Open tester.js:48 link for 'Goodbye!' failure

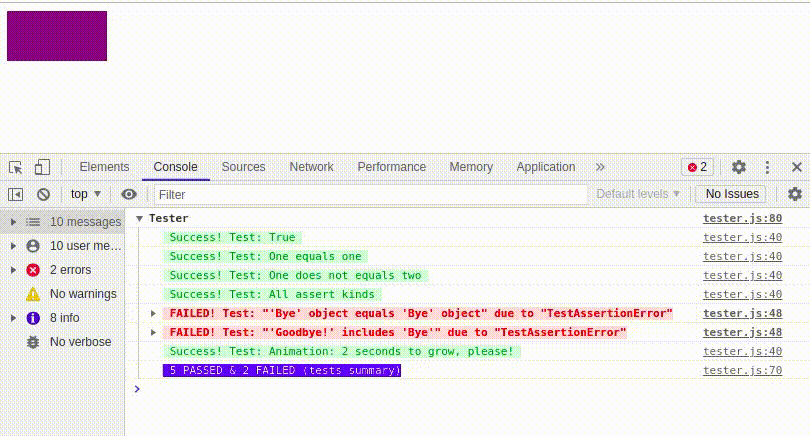tap(742, 332)
